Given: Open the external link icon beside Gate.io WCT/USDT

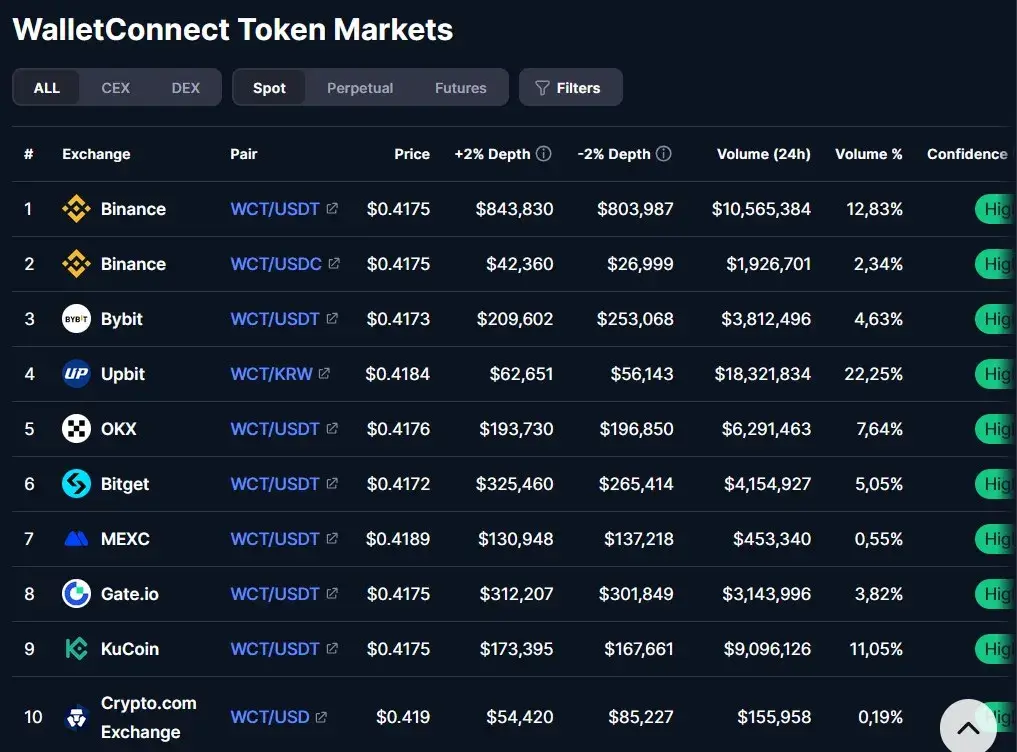Looking at the screenshot, I should (x=332, y=593).
